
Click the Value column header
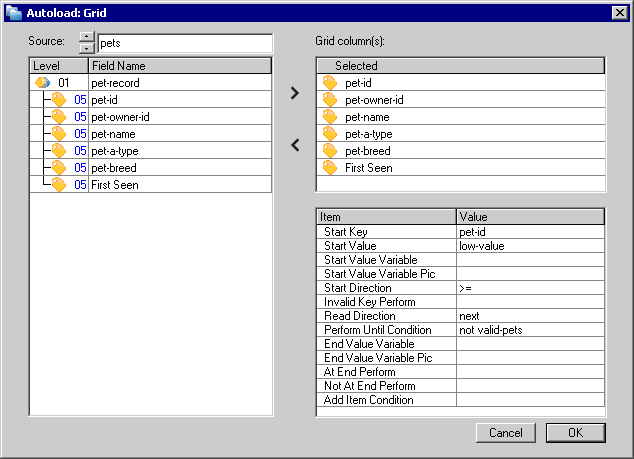pyautogui.click(x=530, y=217)
